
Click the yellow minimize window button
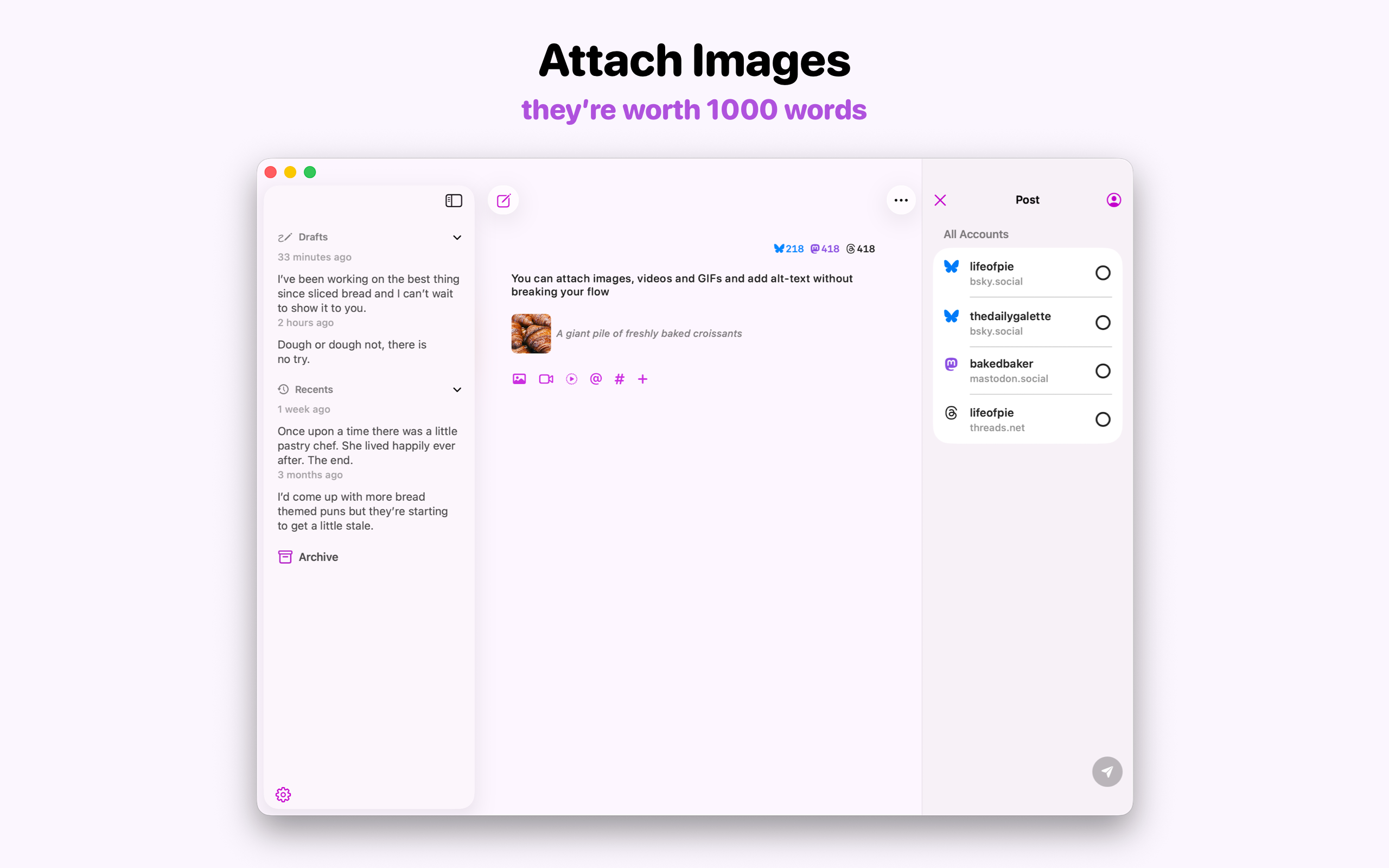[x=290, y=172]
